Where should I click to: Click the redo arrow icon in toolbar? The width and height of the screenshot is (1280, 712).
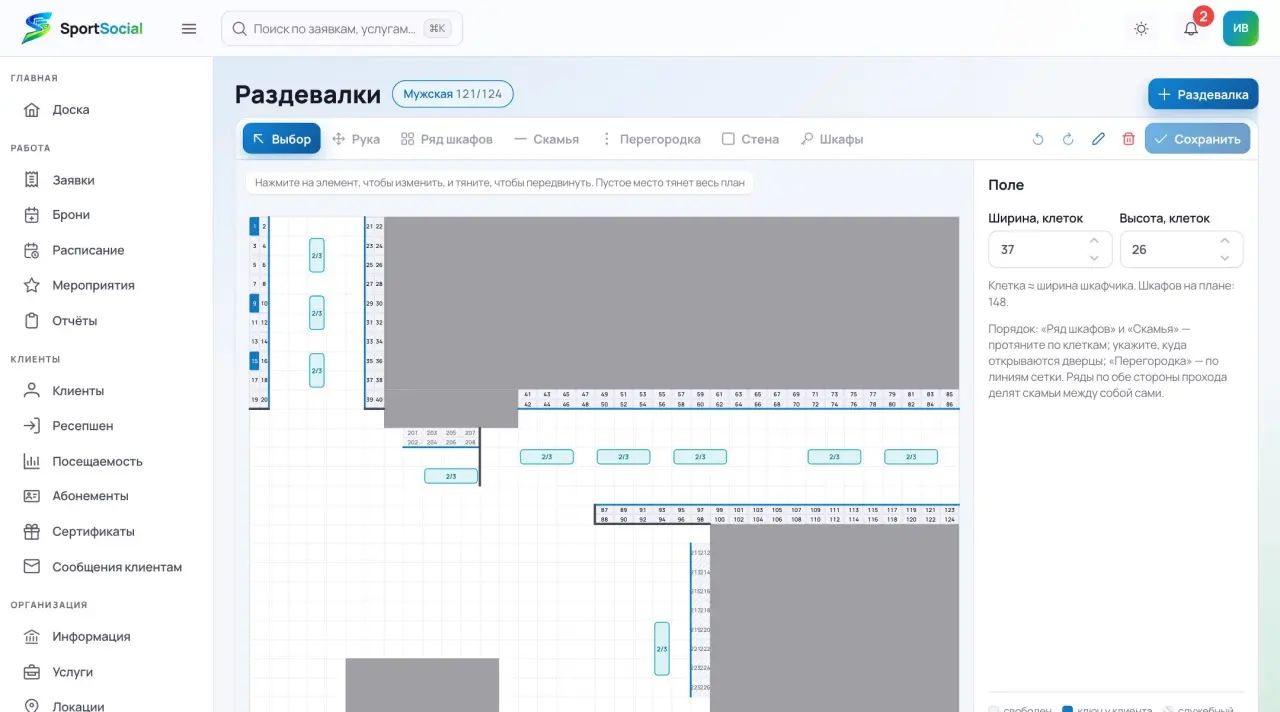1068,139
